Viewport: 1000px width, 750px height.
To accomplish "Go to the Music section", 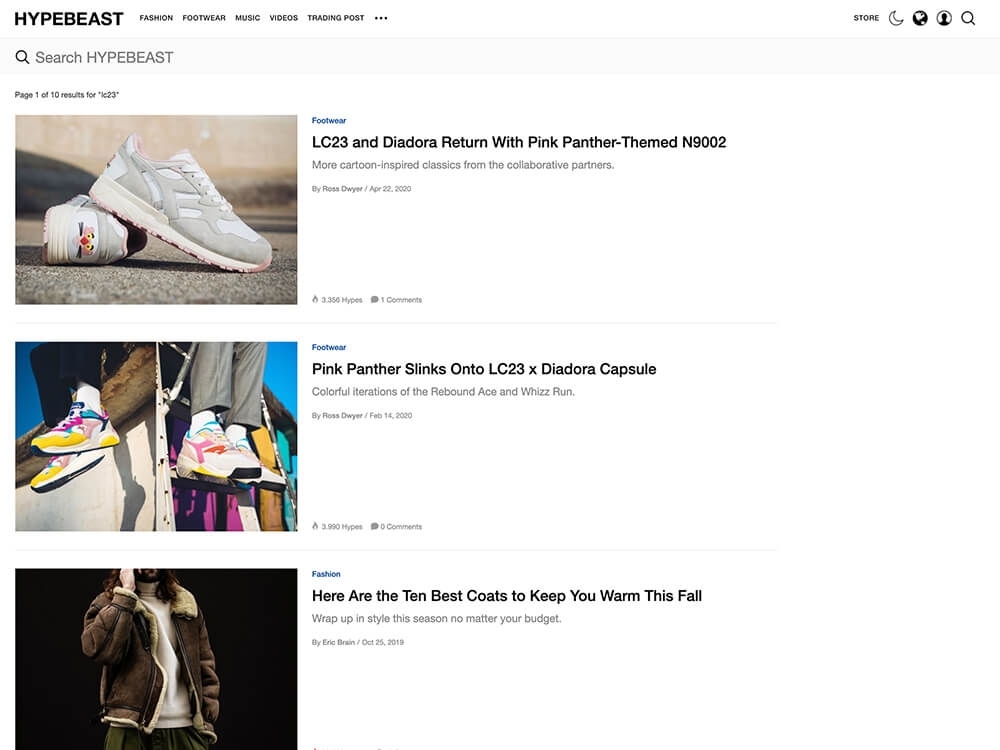I will (x=248, y=18).
